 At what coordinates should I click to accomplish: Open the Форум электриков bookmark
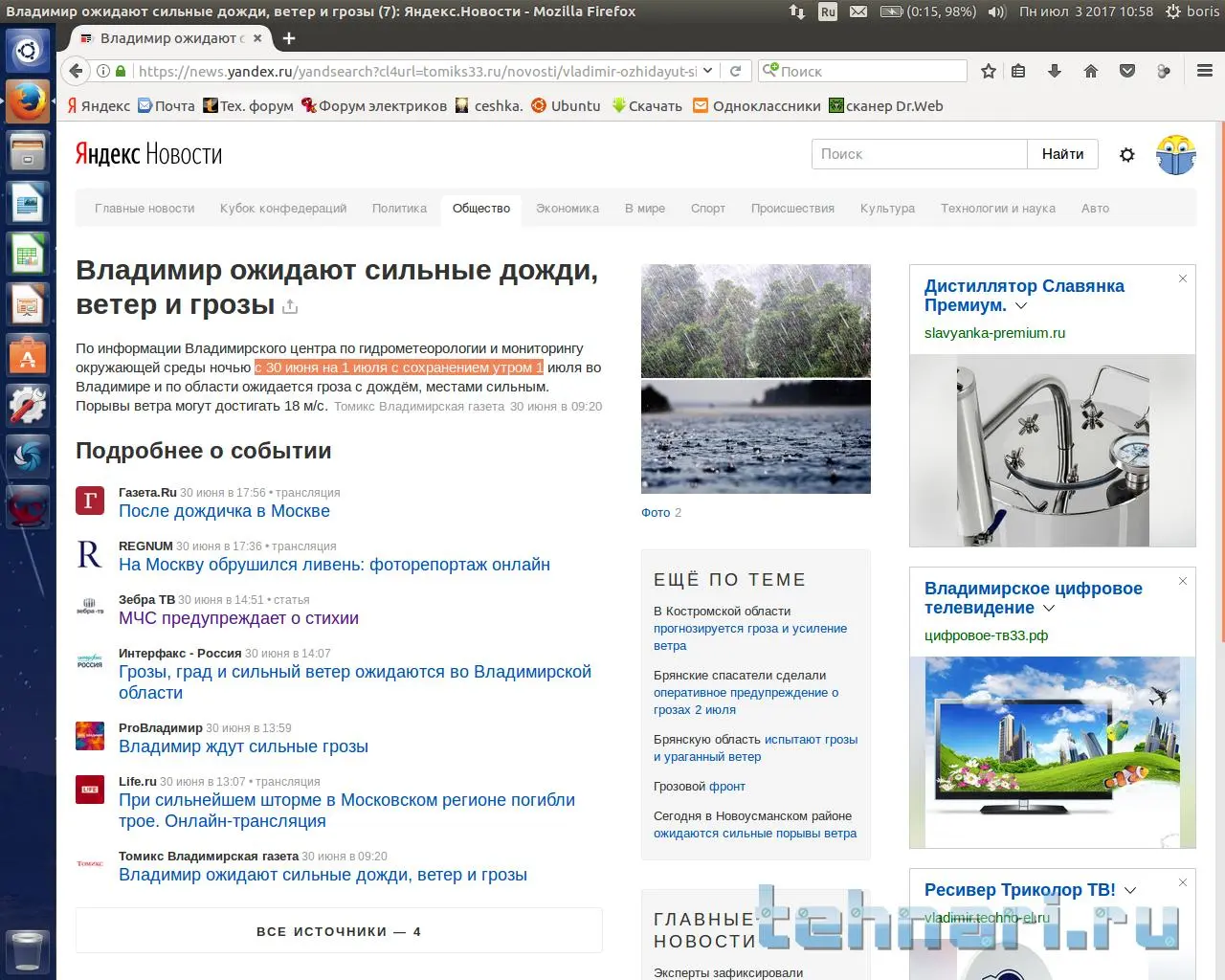click(374, 106)
